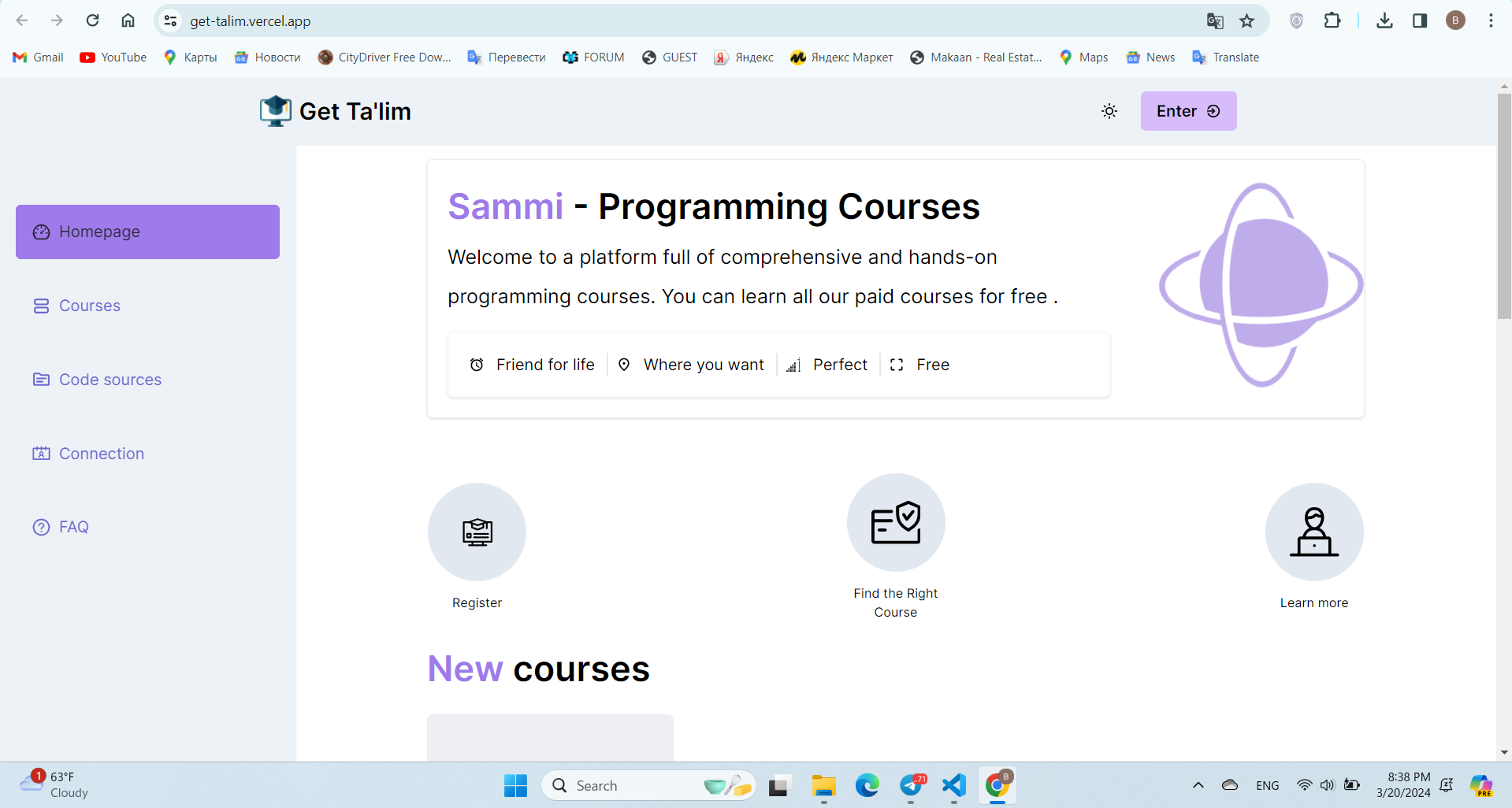This screenshot has width=1512, height=808.
Task: Expand hidden system tray icons chevron
Action: (1198, 785)
